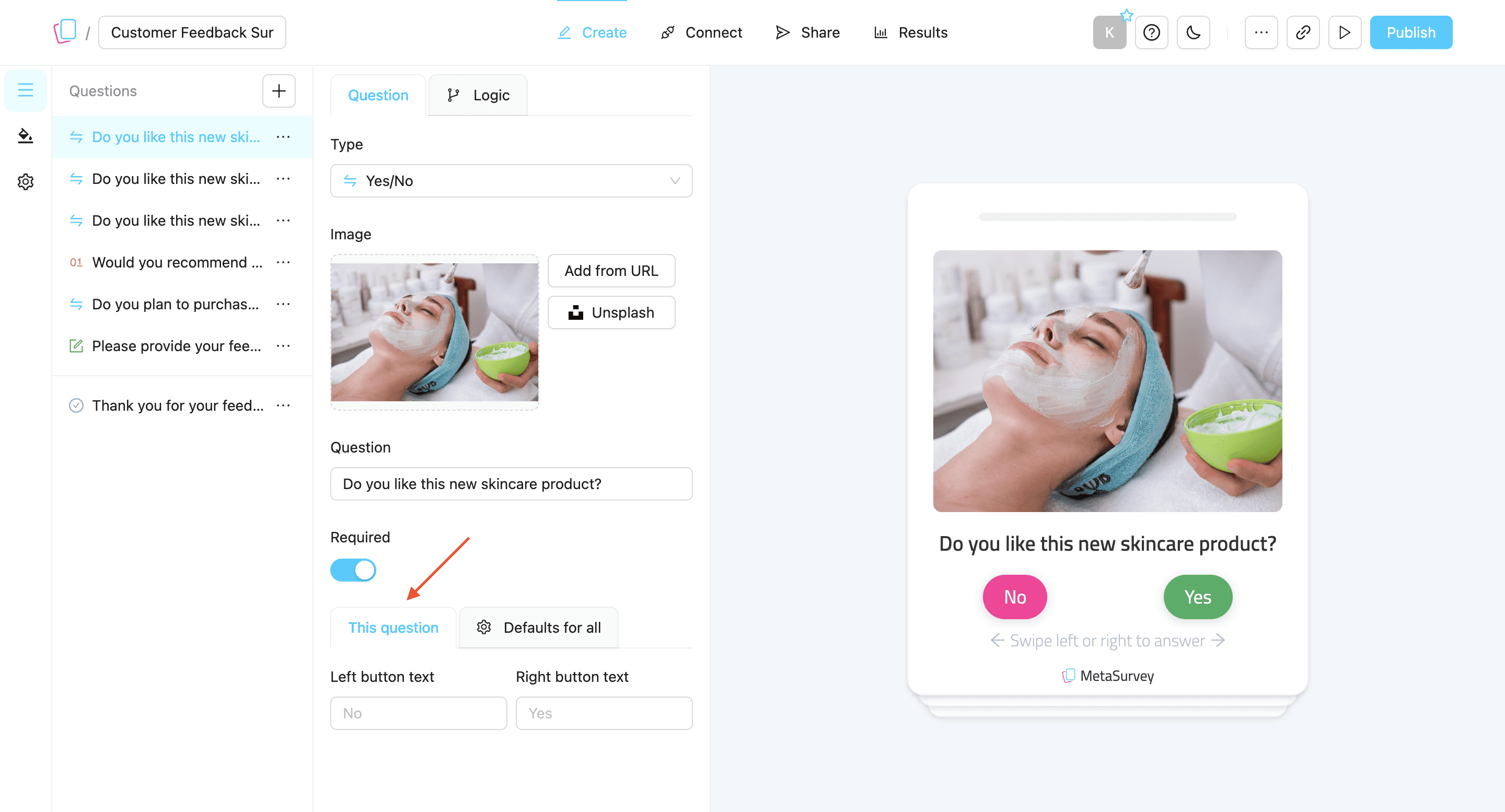The height and width of the screenshot is (812, 1505).
Task: Toggle the Required switch off
Action: click(x=353, y=570)
